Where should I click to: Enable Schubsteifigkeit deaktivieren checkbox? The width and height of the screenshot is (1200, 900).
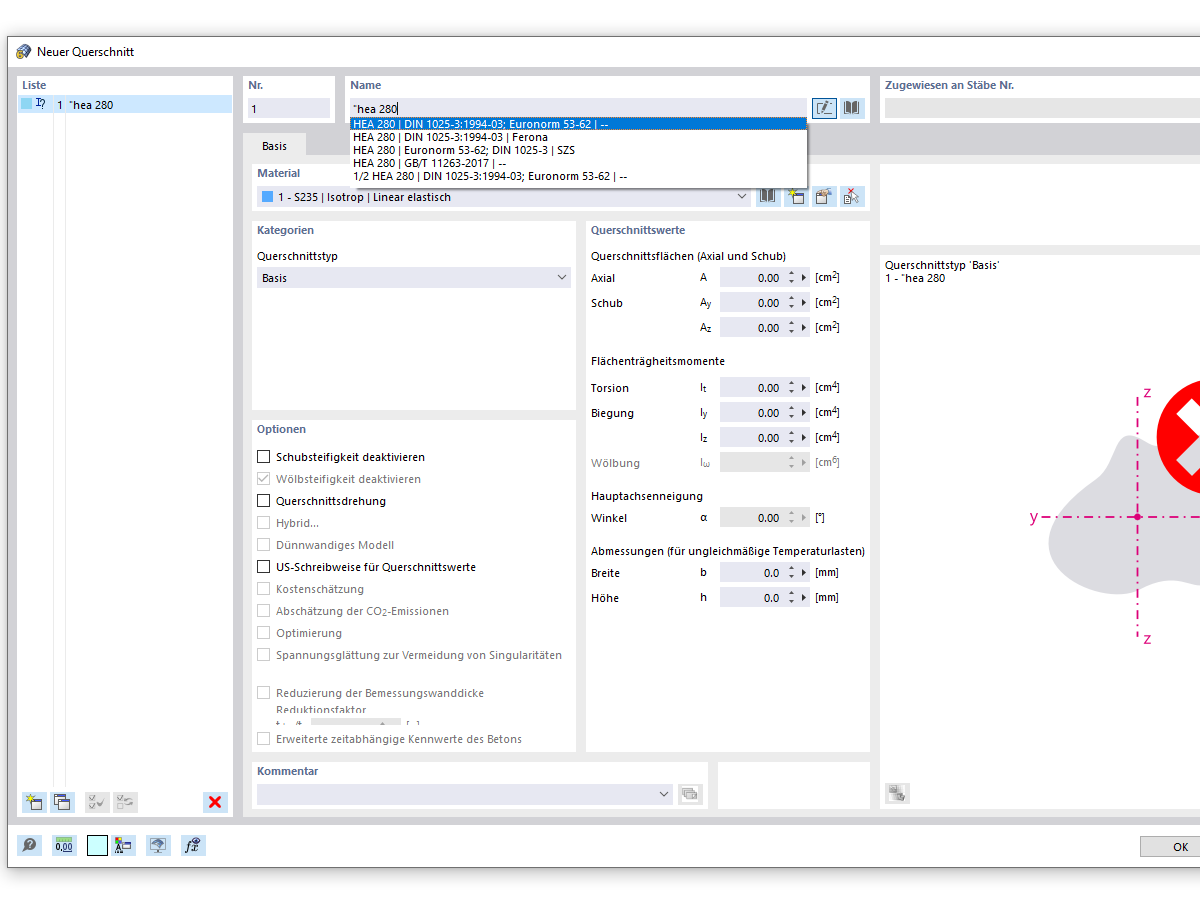click(x=264, y=457)
